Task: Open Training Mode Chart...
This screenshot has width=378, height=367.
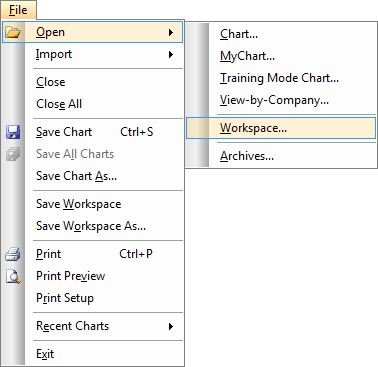Action: [x=281, y=78]
